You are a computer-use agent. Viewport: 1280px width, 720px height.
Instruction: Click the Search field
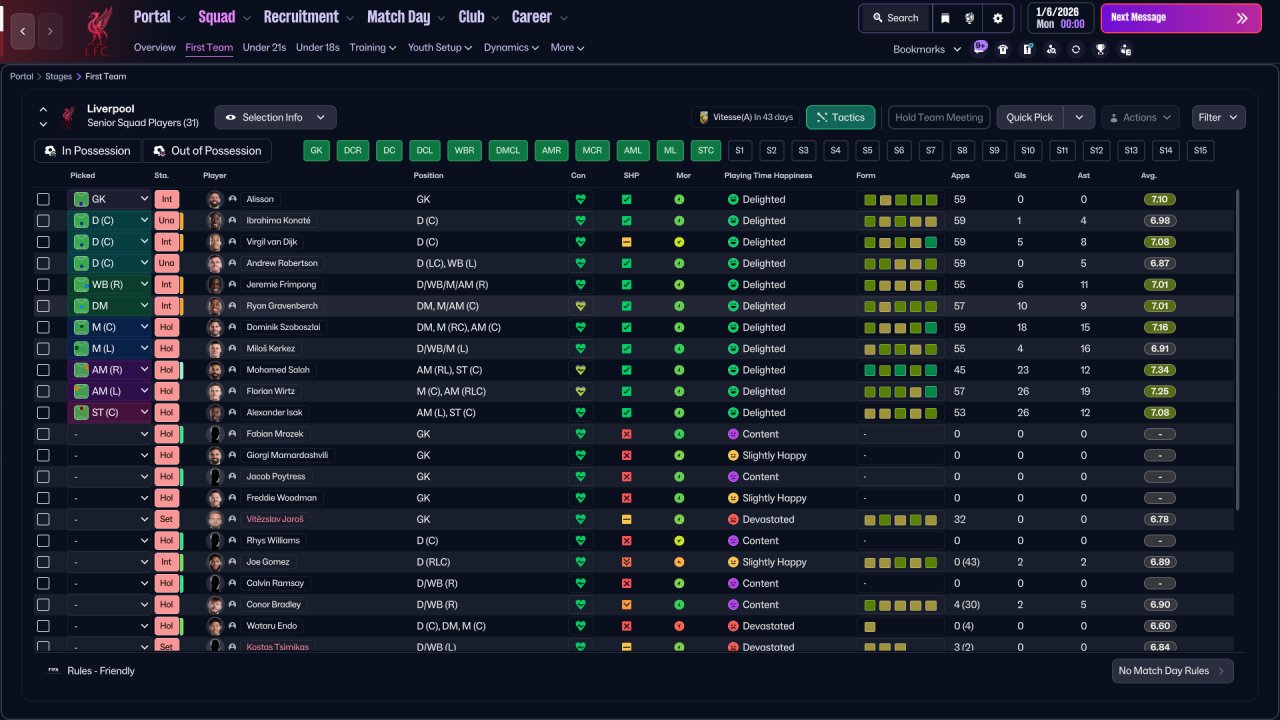point(894,18)
